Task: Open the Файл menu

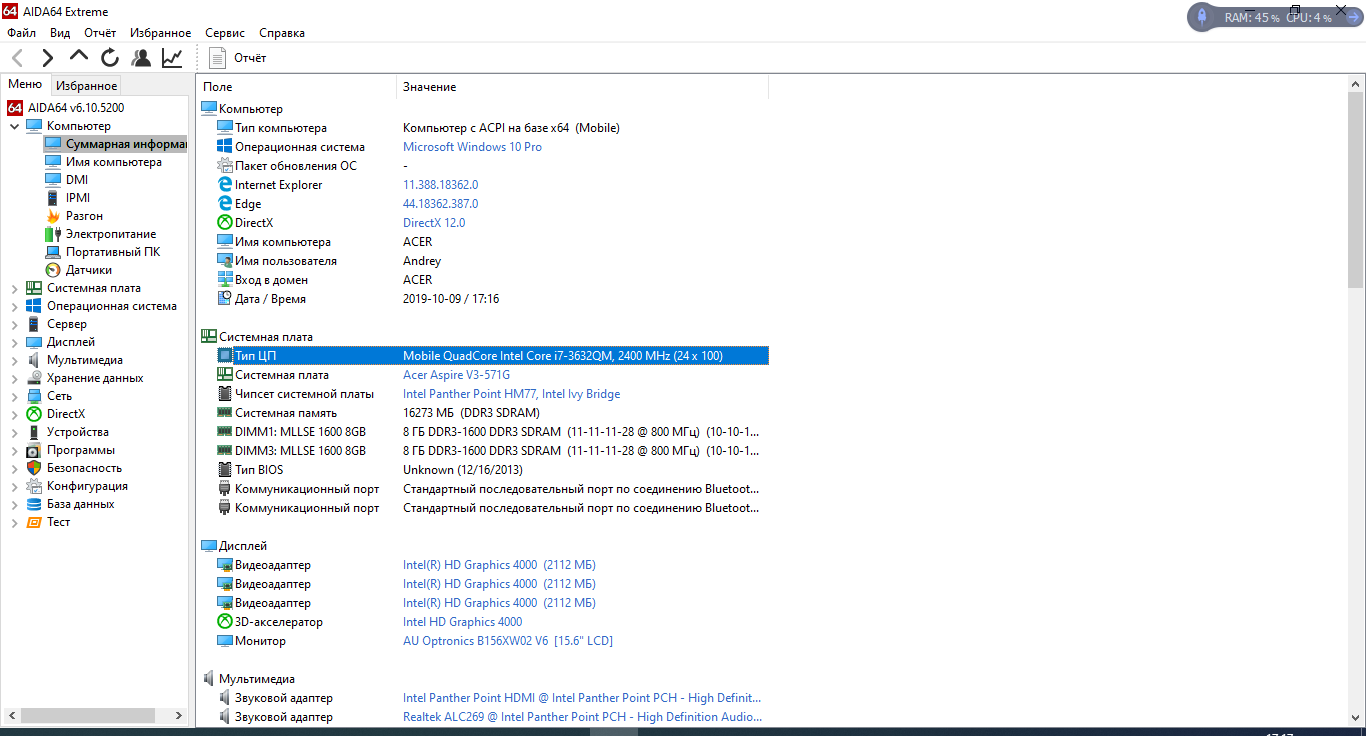Action: click(x=21, y=33)
